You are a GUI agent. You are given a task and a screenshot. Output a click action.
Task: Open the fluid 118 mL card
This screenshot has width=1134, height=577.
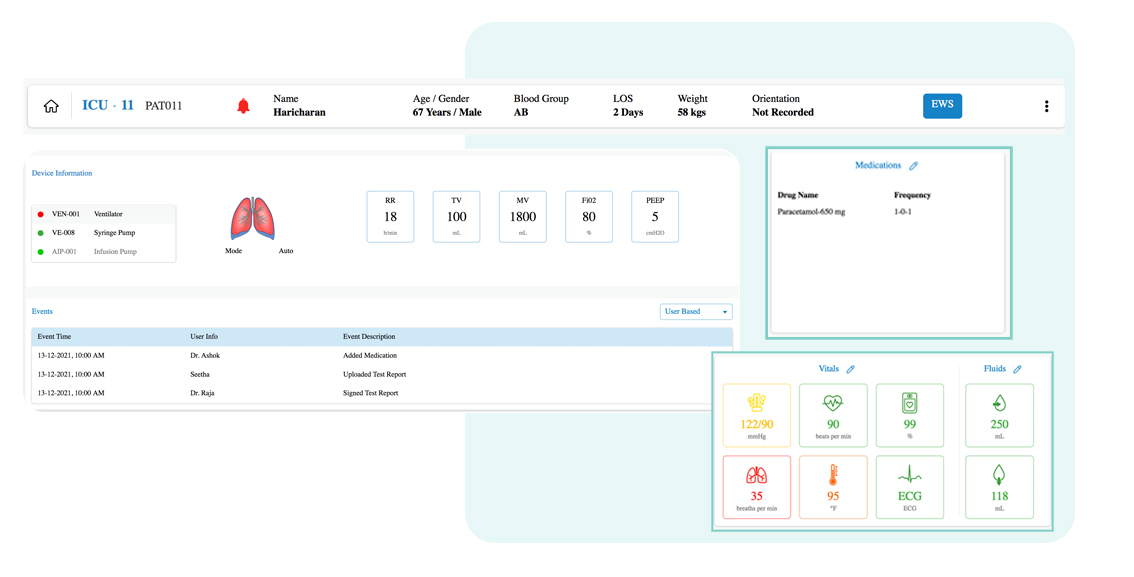pos(999,487)
